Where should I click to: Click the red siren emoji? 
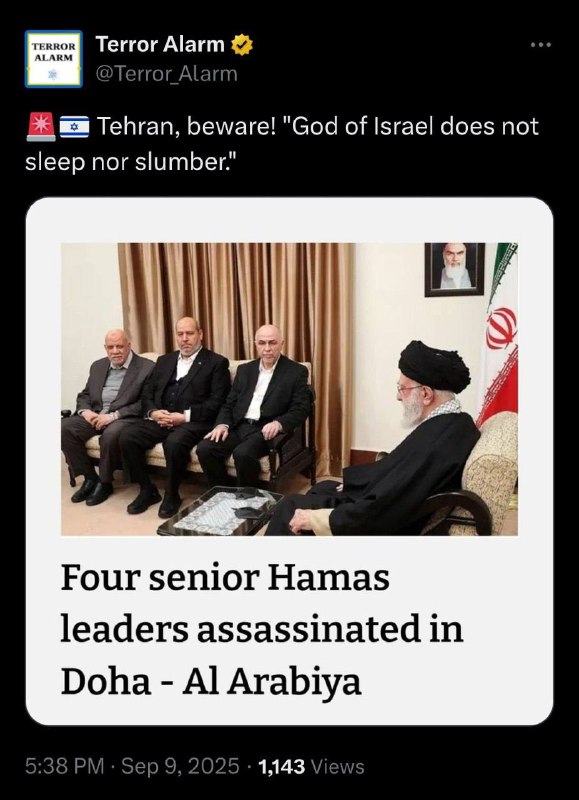(40, 128)
